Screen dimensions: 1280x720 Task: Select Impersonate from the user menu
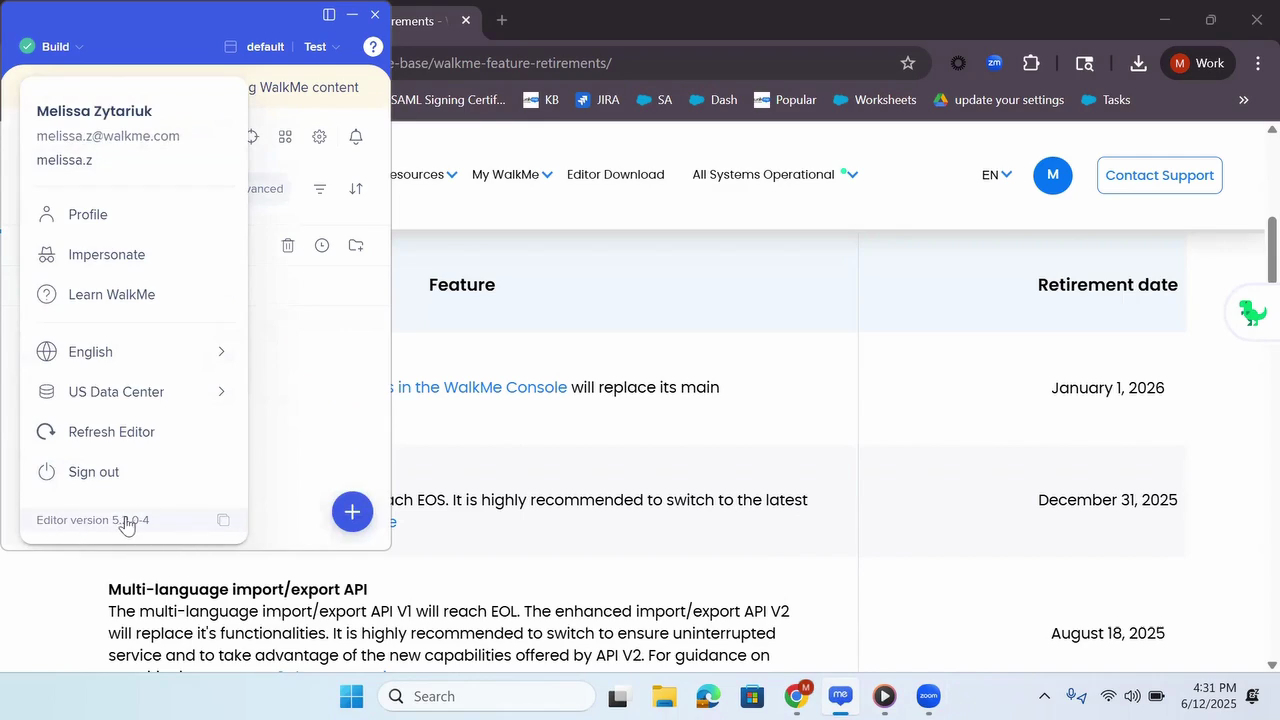pyautogui.click(x=106, y=255)
